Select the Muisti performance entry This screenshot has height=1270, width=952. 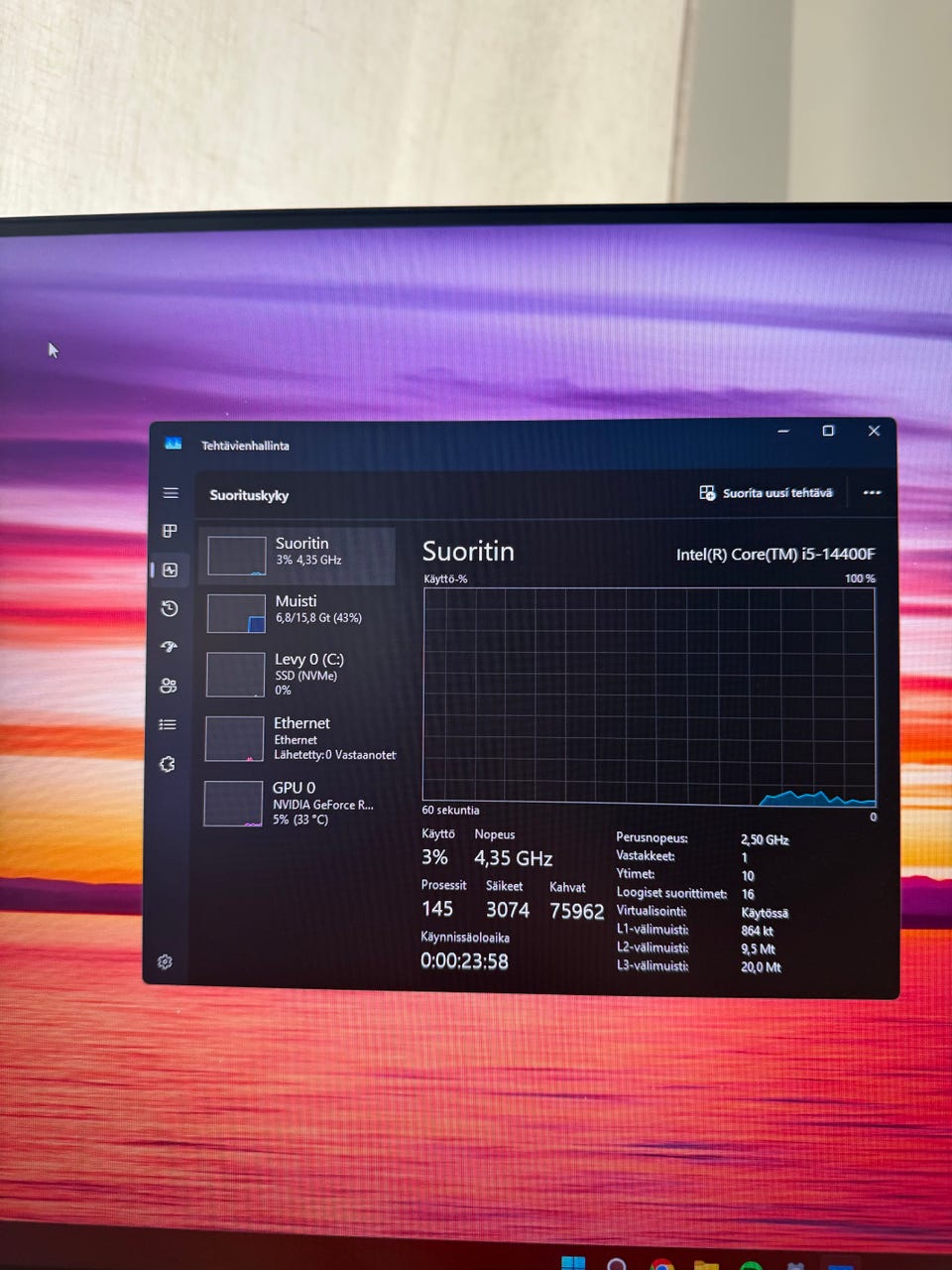(x=297, y=612)
